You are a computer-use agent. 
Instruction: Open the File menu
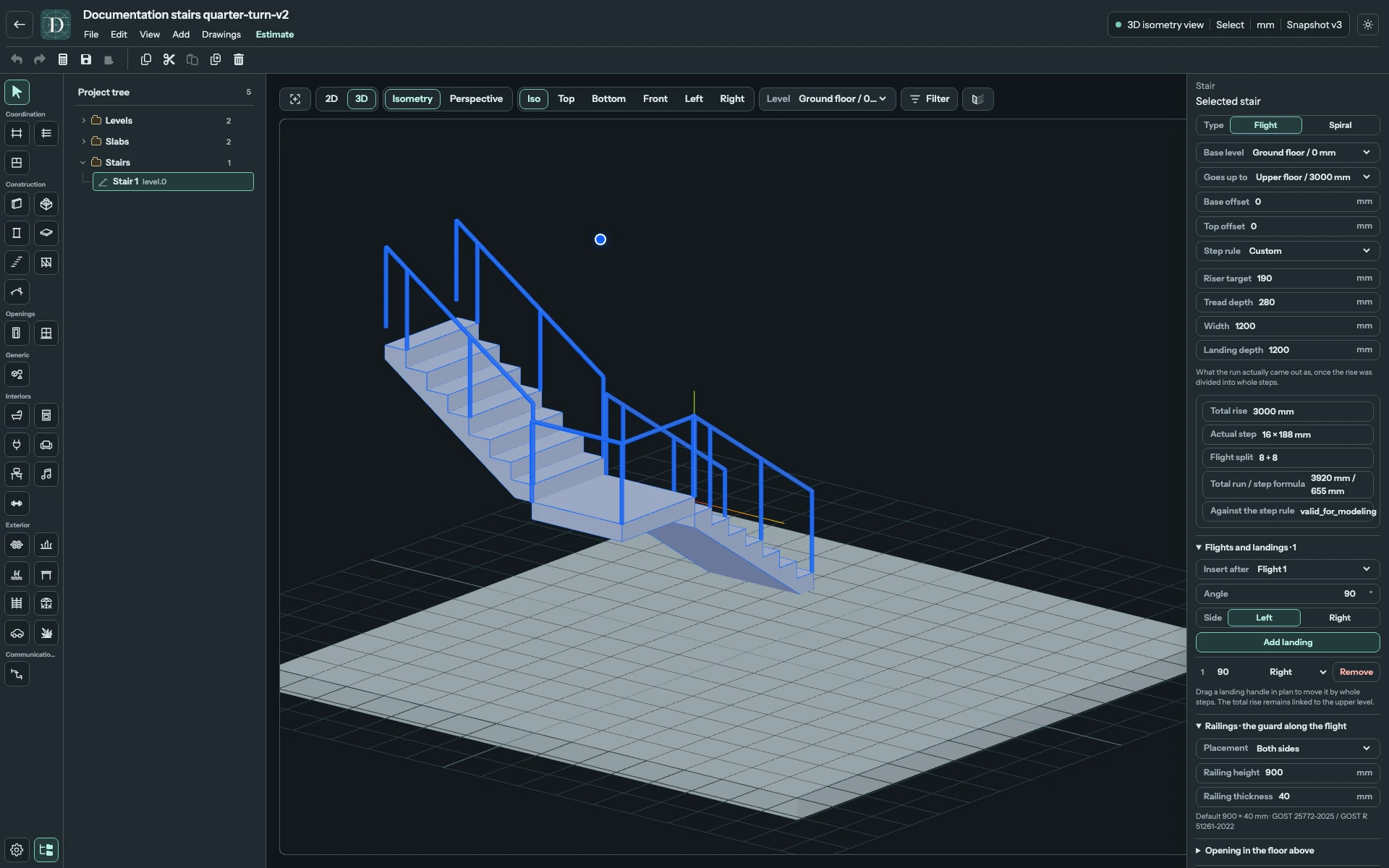[x=91, y=35]
